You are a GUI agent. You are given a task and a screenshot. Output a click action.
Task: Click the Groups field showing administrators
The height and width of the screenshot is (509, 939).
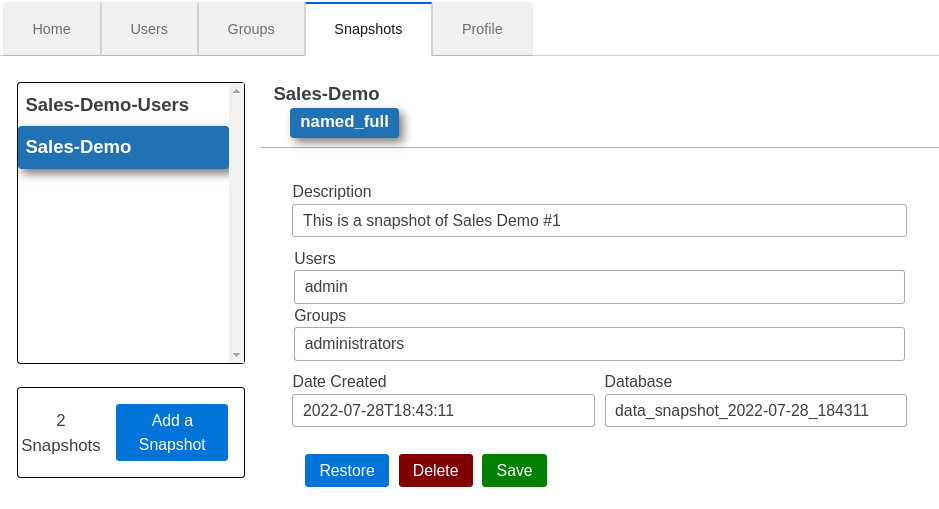[x=599, y=344]
